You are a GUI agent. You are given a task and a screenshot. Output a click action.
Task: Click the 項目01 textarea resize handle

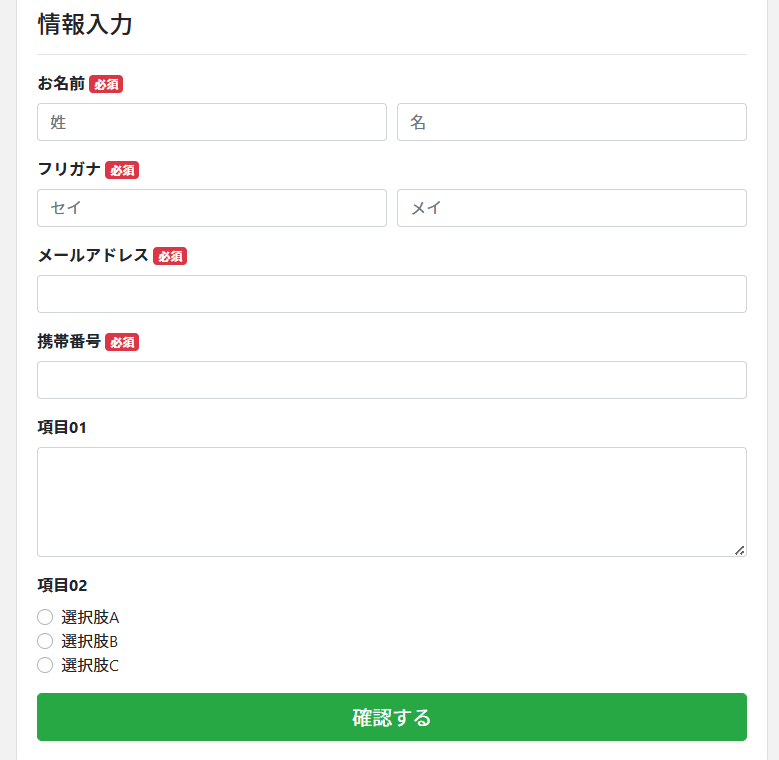(740, 550)
